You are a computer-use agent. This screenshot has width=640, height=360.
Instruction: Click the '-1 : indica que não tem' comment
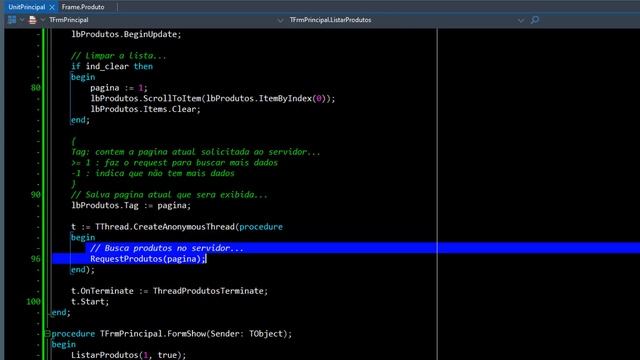point(153,173)
